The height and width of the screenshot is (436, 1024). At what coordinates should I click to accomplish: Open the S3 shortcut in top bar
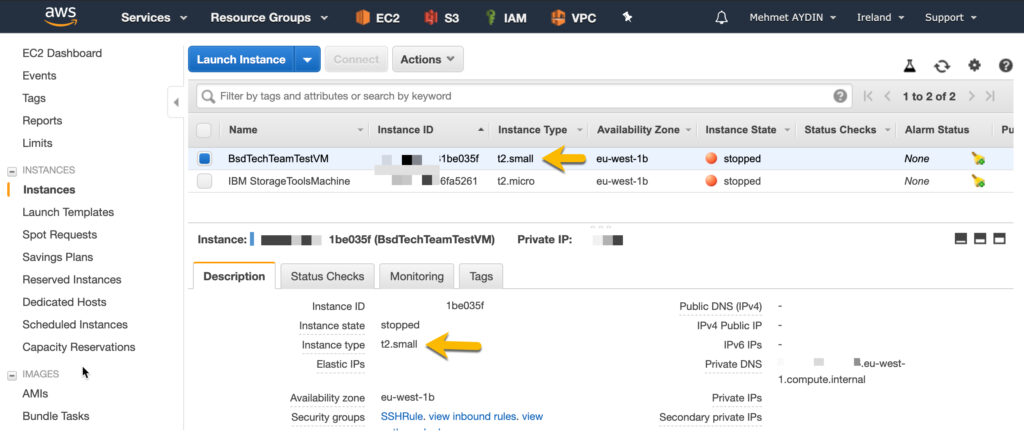(441, 18)
